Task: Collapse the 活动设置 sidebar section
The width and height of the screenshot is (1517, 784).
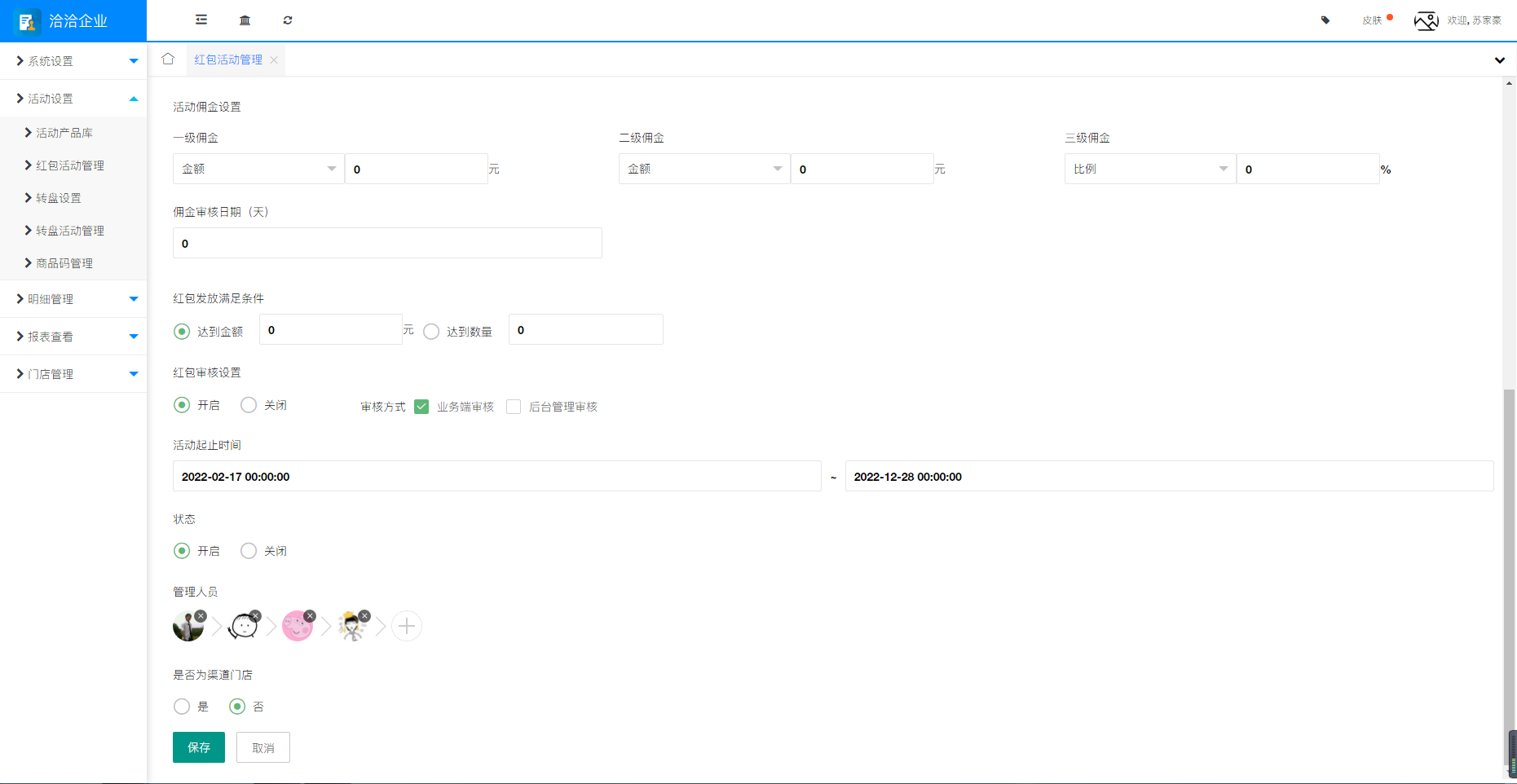Action: [x=134, y=98]
